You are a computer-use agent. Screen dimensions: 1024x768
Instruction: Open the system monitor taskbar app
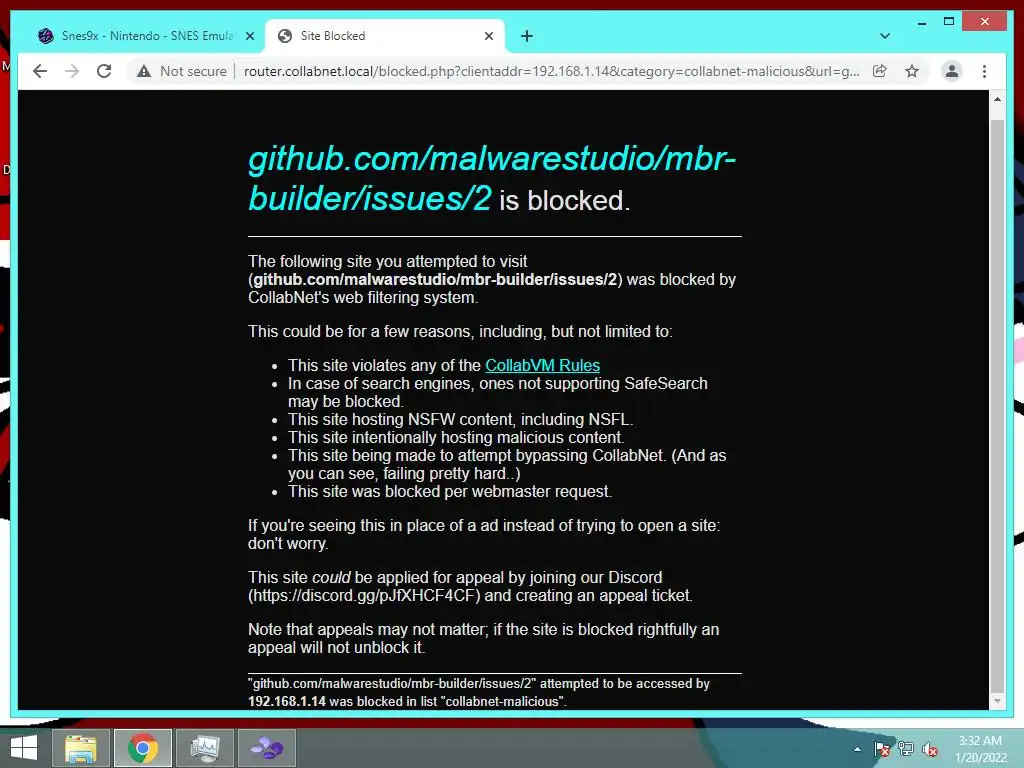[205, 748]
